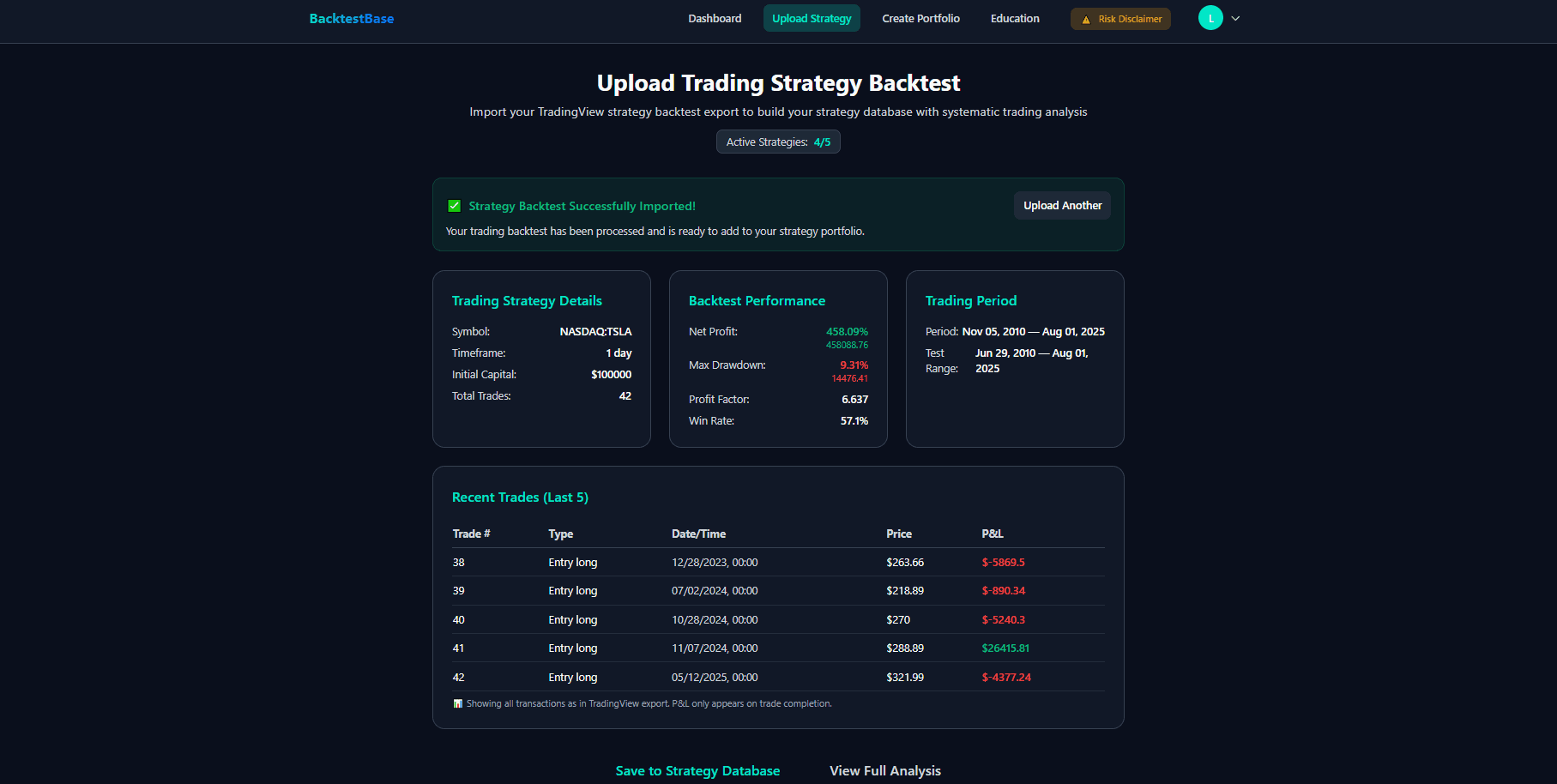
Task: Select the total trades value 42
Action: click(625, 395)
